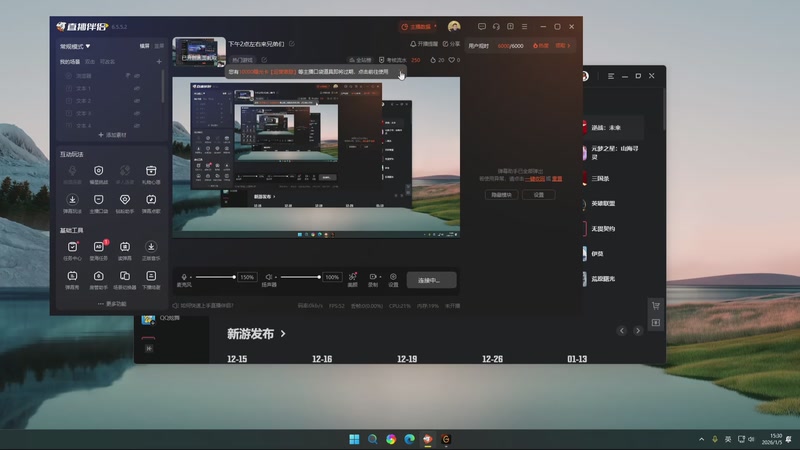Image resolution: width=800 pixels, height=450 pixels.
Task: Click the microphone volume slider handle
Action: [x=234, y=277]
